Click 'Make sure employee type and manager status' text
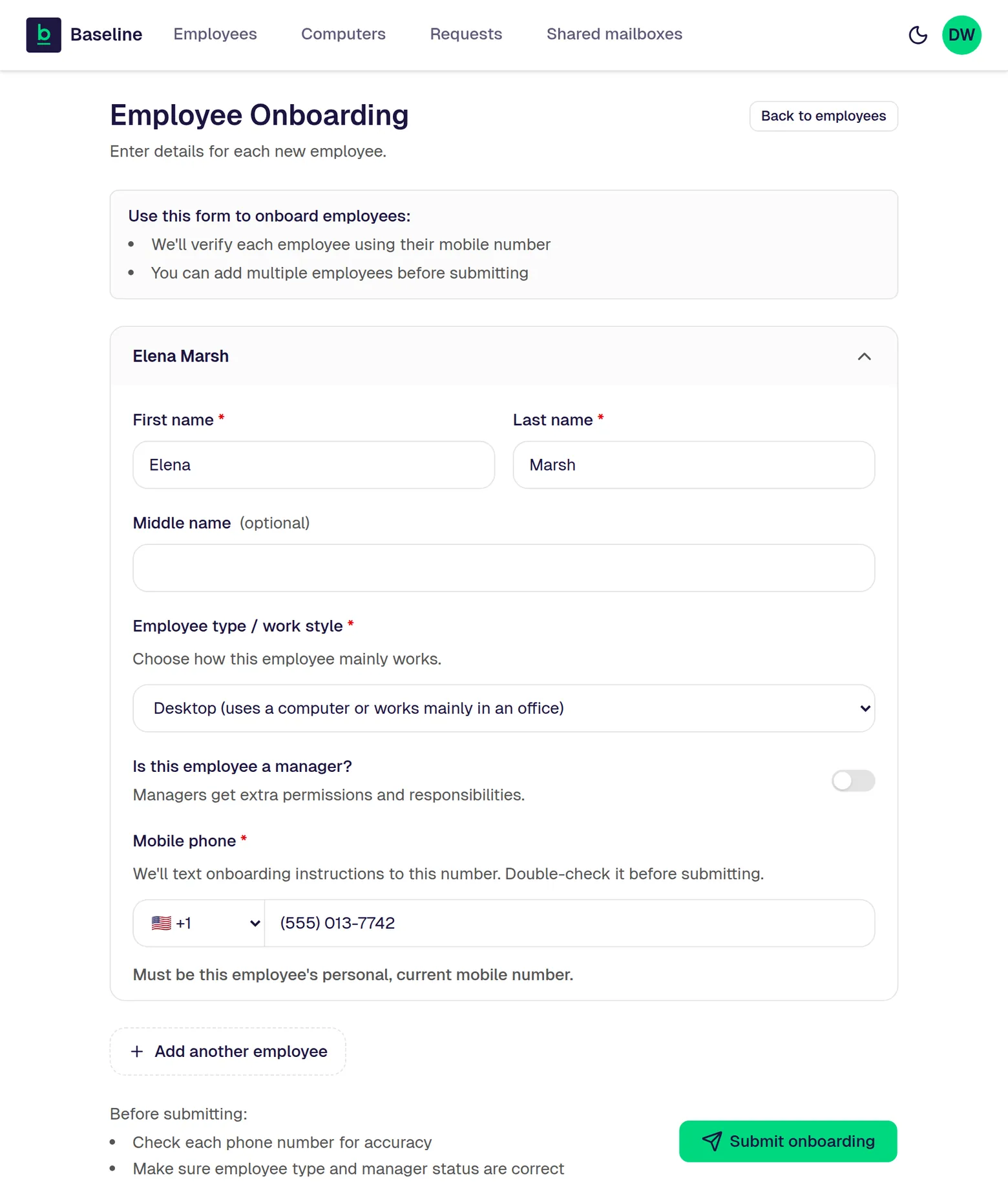This screenshot has height=1194, width=1008. [348, 1169]
